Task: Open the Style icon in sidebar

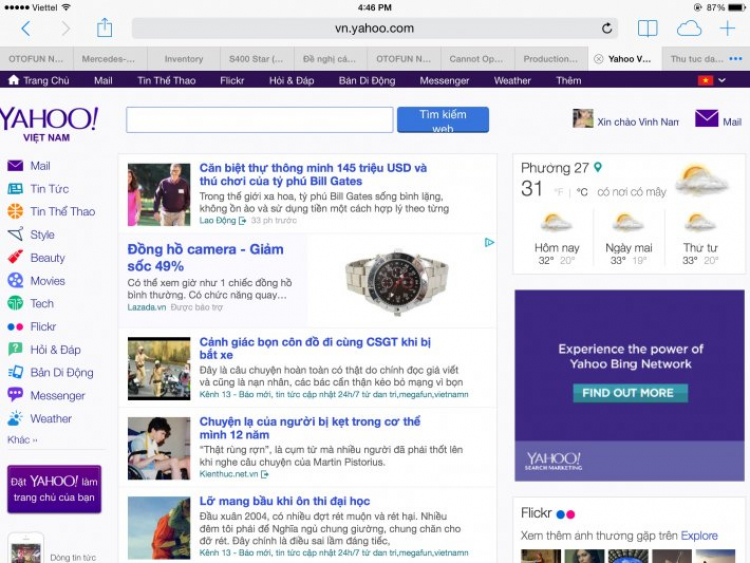Action: click(x=15, y=234)
